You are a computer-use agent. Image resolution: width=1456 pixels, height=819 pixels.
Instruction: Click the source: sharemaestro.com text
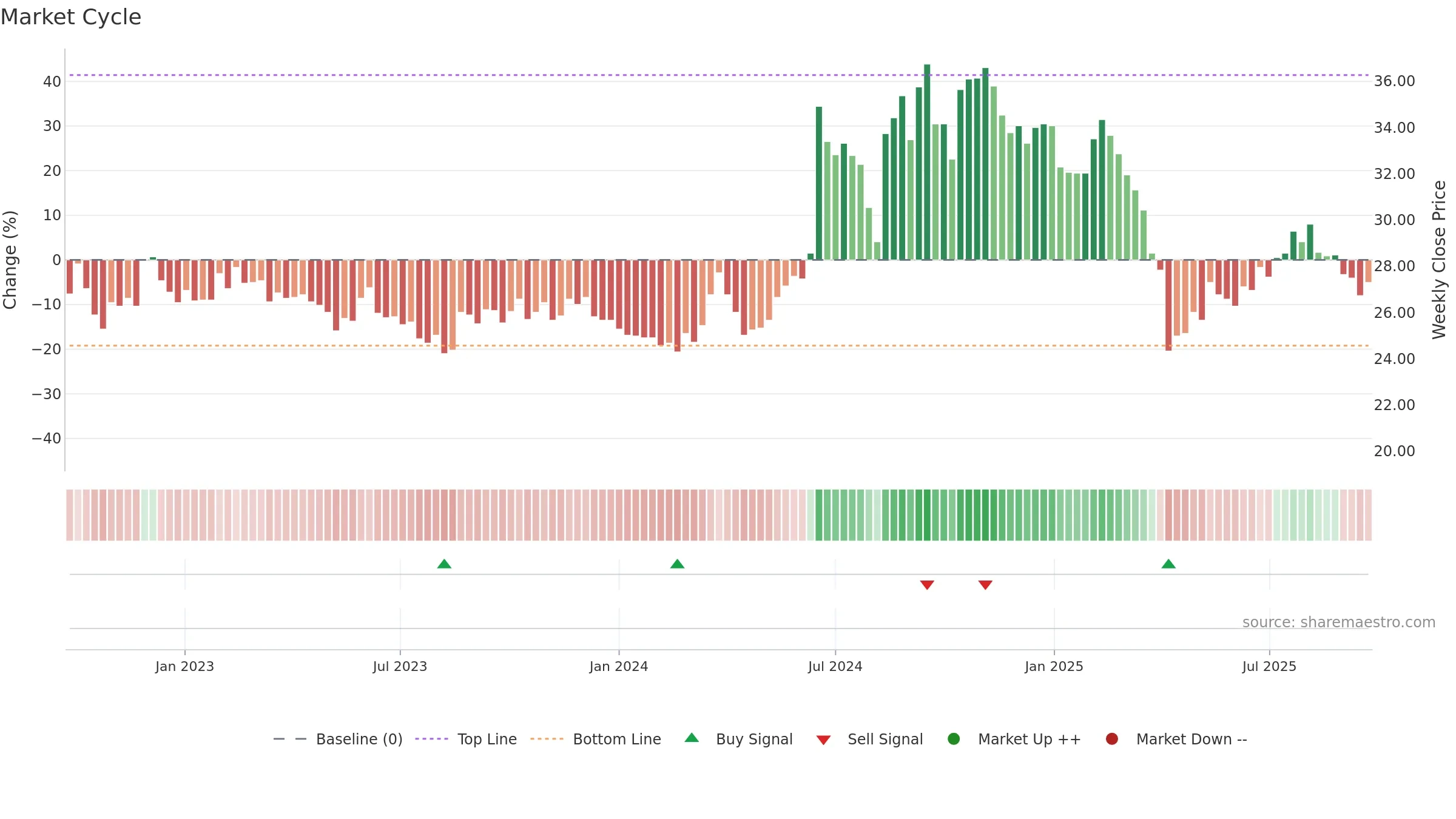click(x=1339, y=622)
